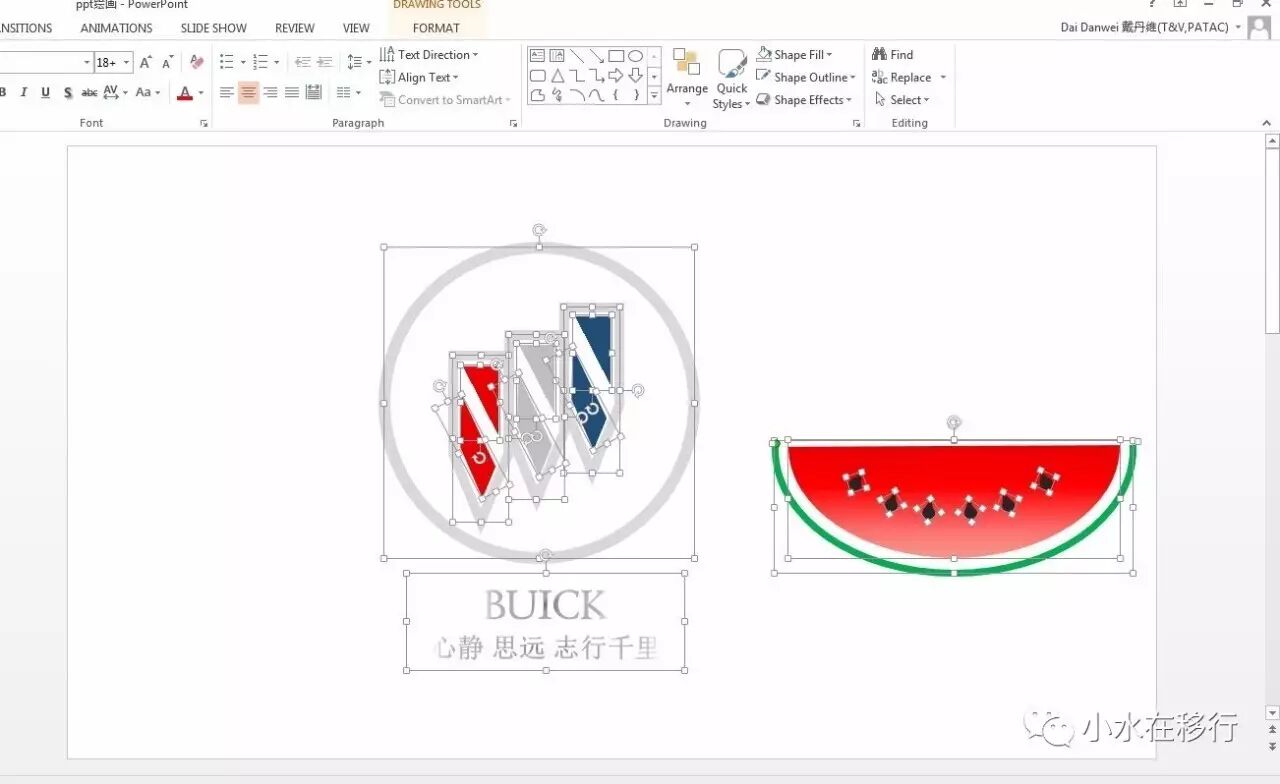1280x784 pixels.
Task: Open the font color dropdown arrow
Action: pyautogui.click(x=201, y=93)
